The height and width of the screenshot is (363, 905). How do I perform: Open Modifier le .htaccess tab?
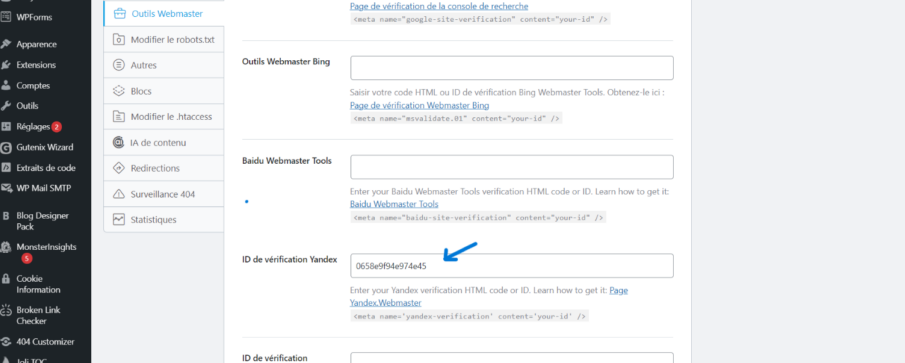tap(163, 117)
